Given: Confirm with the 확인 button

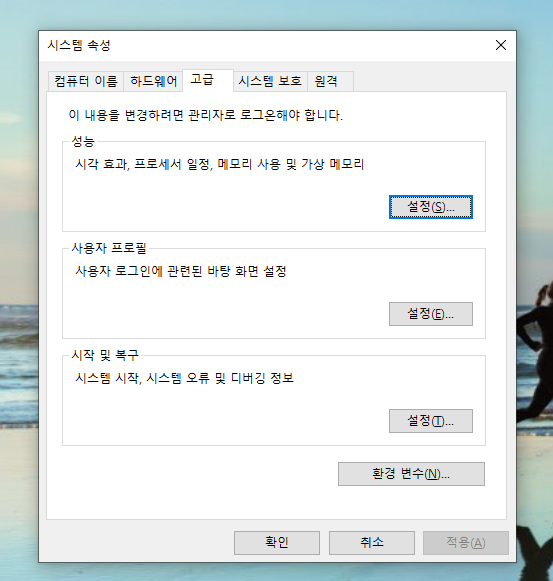Looking at the screenshot, I should (x=277, y=543).
